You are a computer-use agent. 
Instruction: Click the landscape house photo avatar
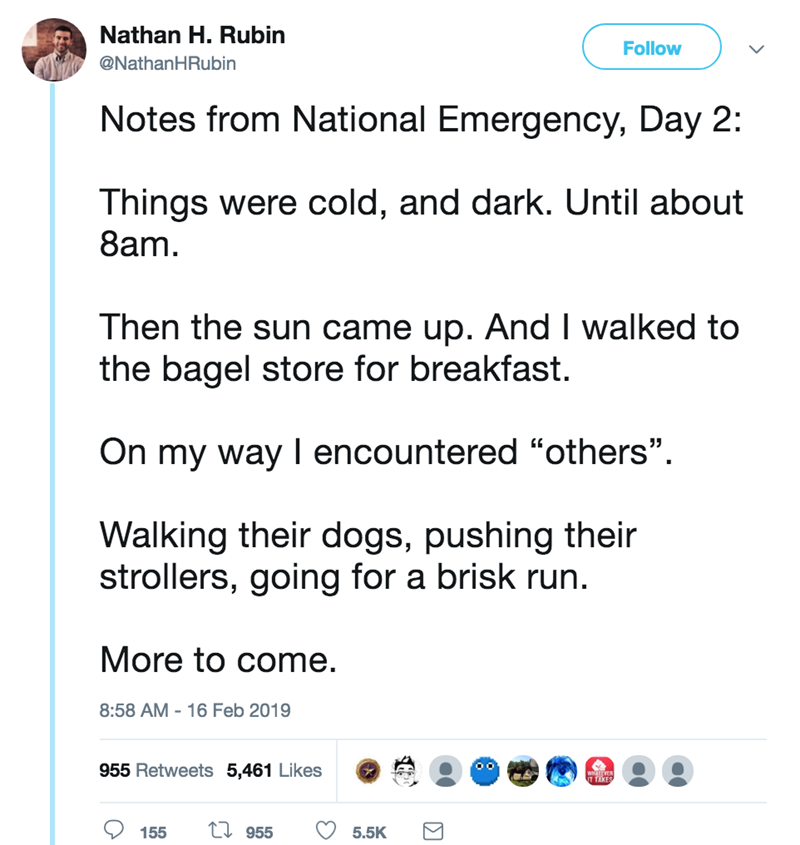(x=521, y=771)
